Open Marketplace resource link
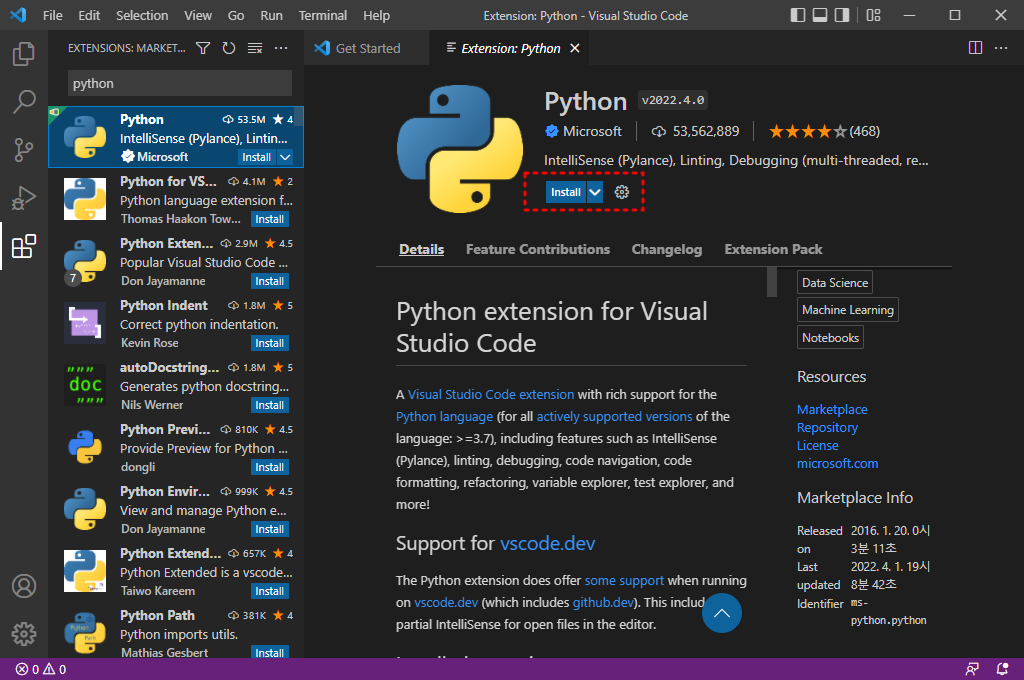This screenshot has height=680, width=1024. (832, 410)
